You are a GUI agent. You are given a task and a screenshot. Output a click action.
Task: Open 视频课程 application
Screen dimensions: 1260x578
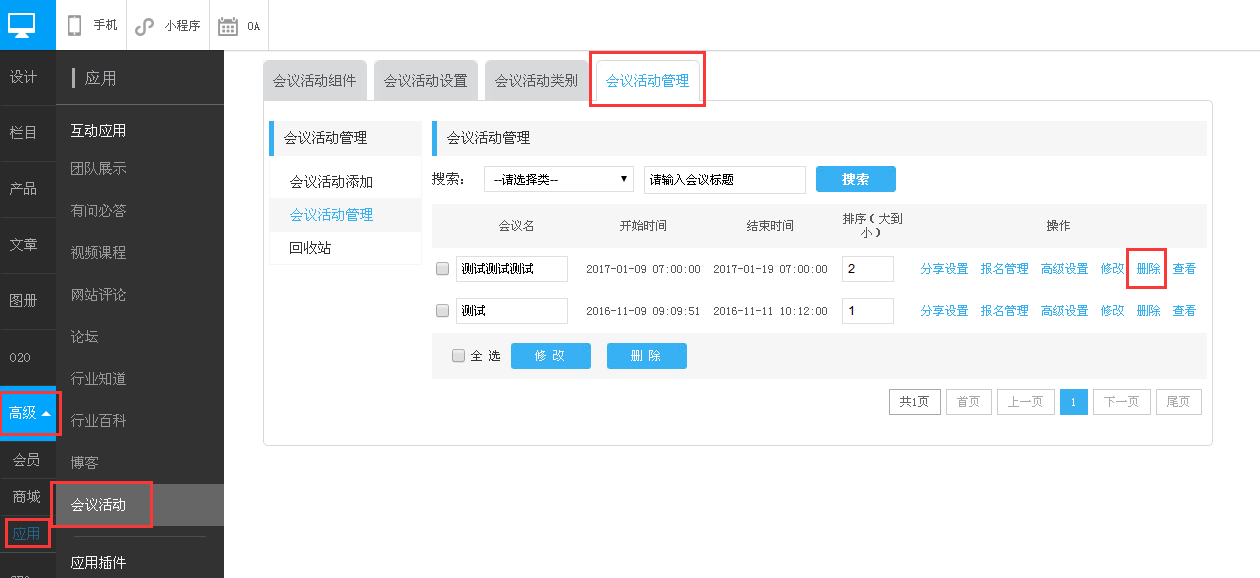(x=98, y=252)
